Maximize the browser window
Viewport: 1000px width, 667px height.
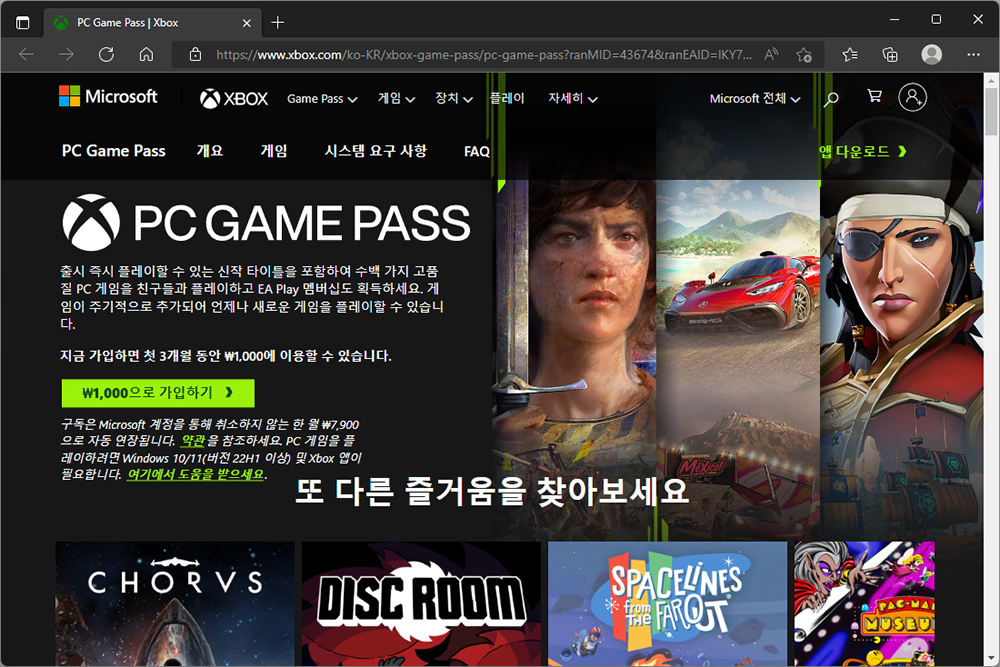click(936, 20)
